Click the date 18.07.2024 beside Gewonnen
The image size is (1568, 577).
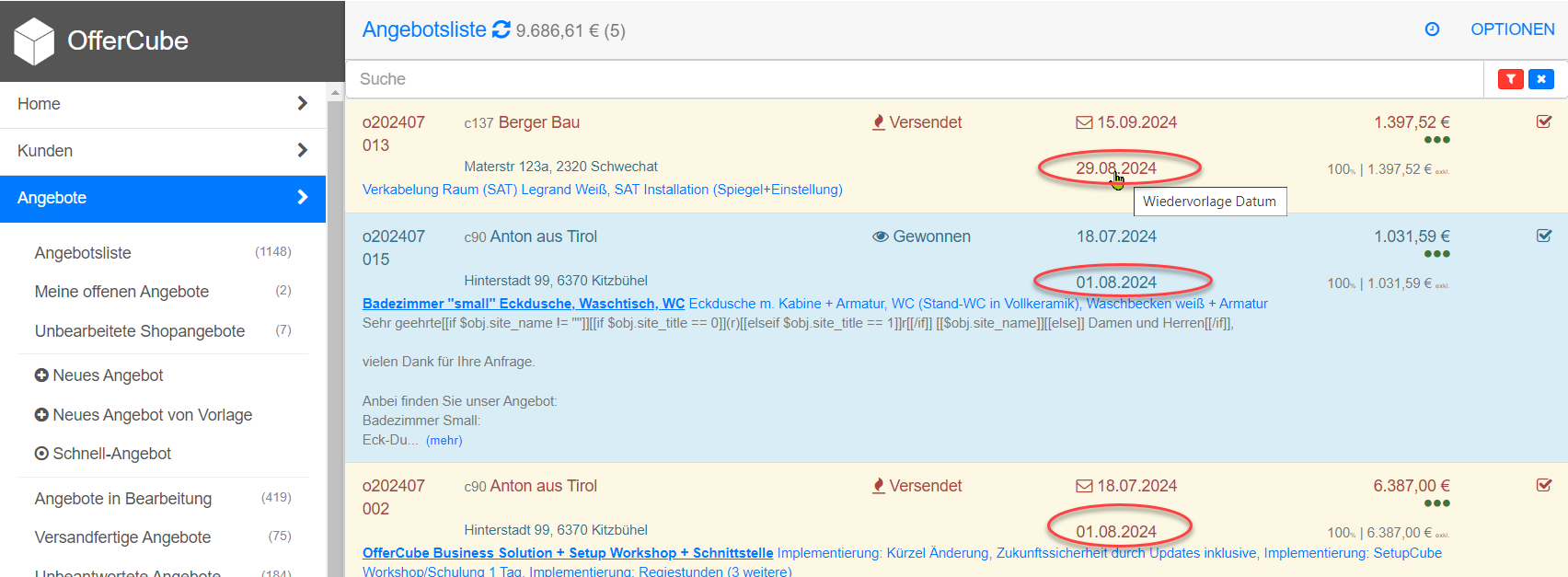(1116, 237)
